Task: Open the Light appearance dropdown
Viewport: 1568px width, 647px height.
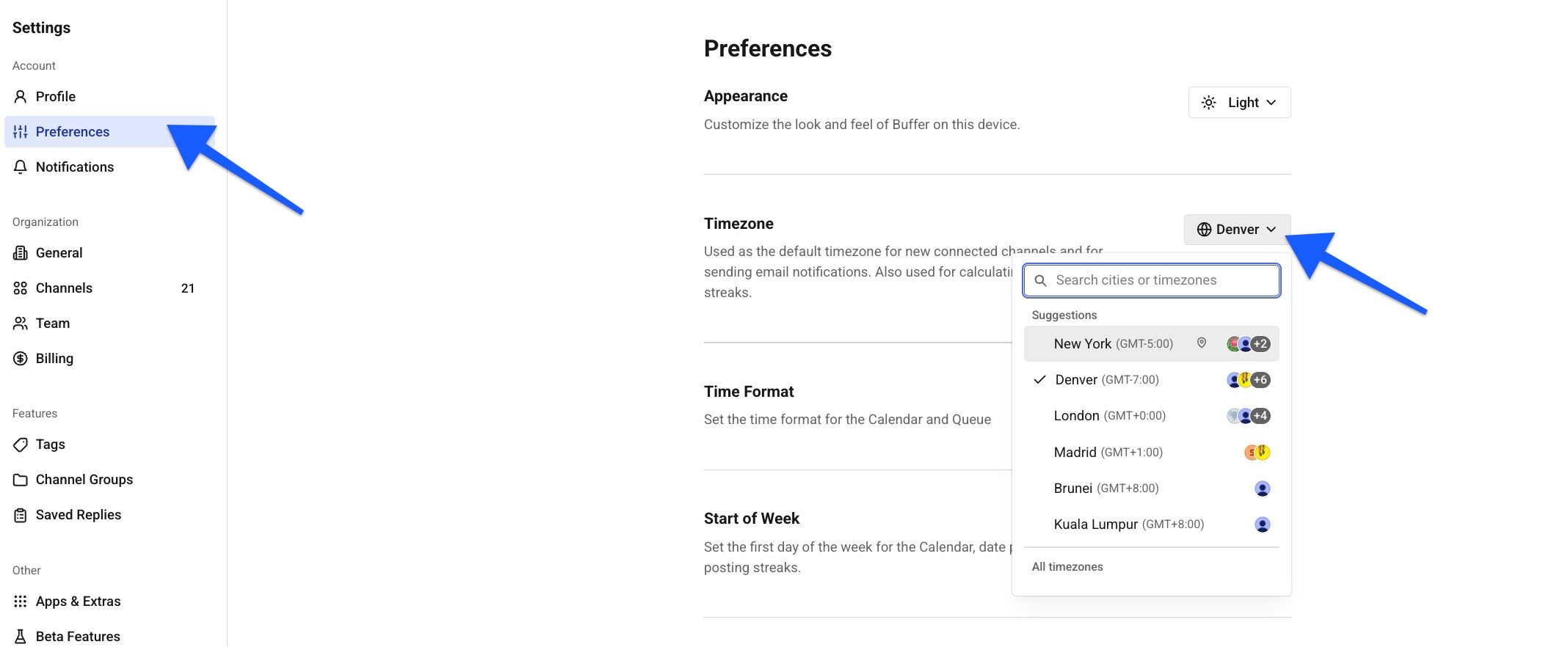Action: (1238, 102)
